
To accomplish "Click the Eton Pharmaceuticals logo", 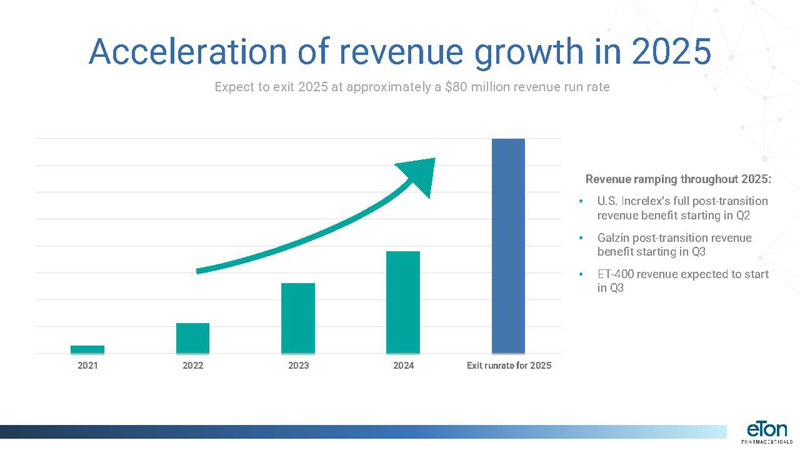I will point(767,433).
